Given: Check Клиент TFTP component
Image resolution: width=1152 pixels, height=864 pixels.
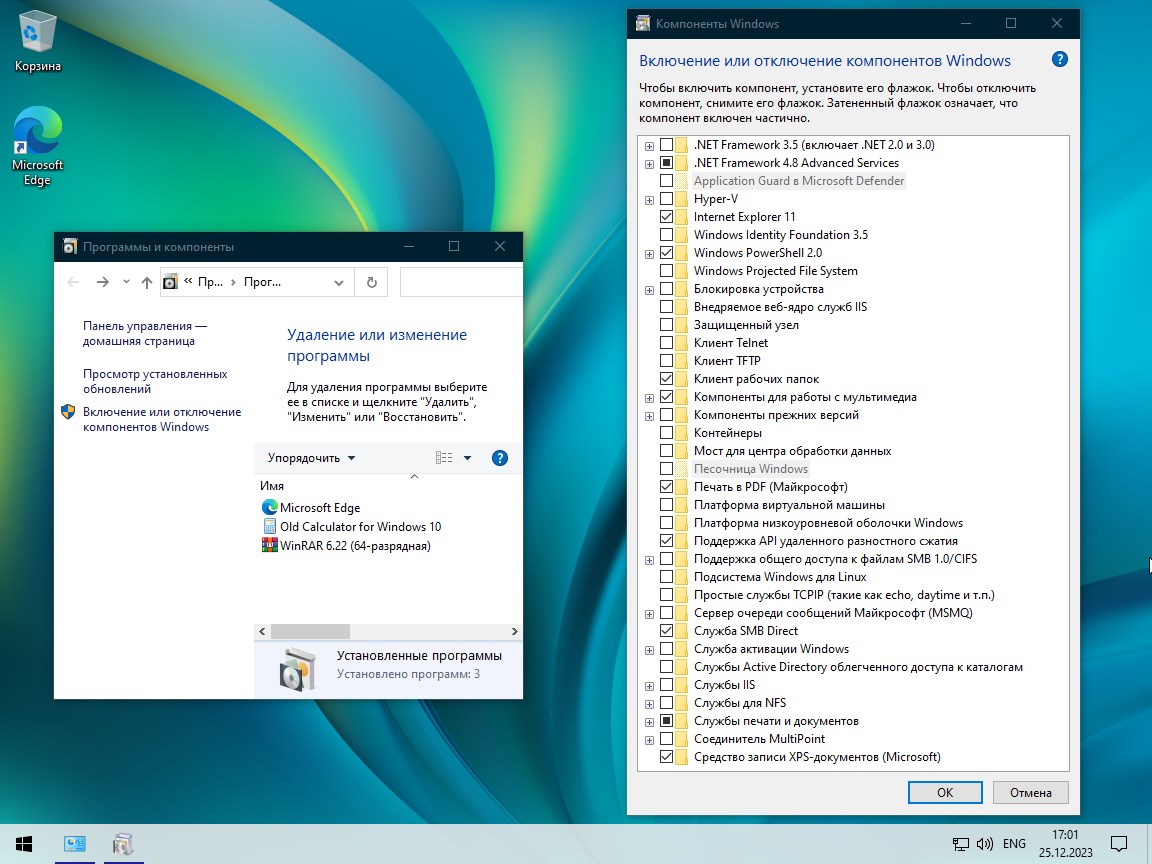Looking at the screenshot, I should point(666,361).
